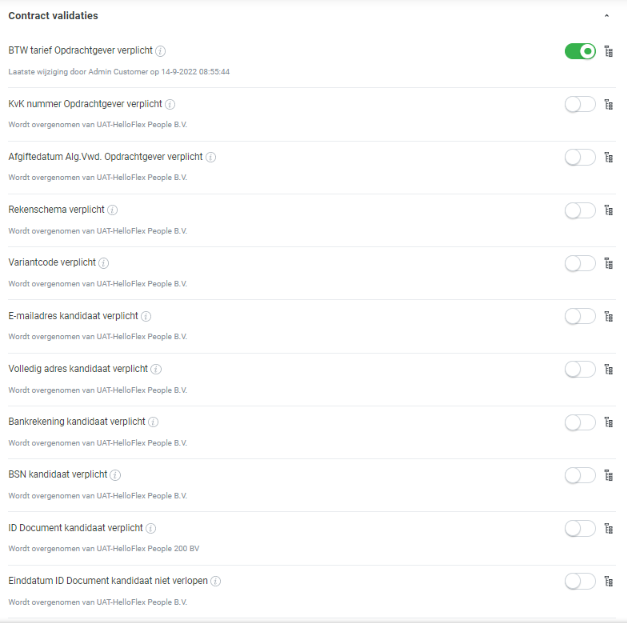The image size is (627, 623).
Task: Collapse the Contract validaties section arrow
Action: 606,16
